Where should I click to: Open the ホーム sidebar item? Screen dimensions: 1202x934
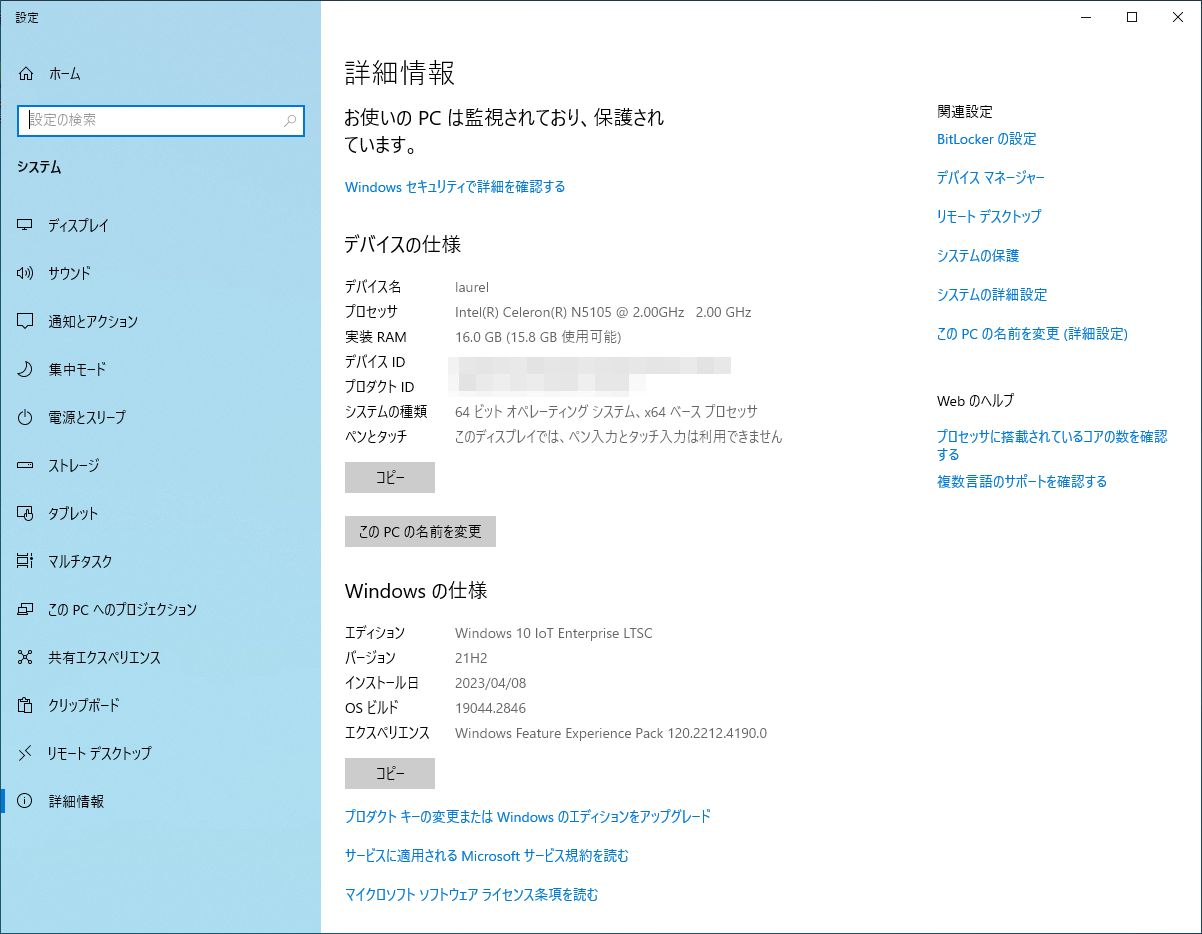click(x=160, y=74)
